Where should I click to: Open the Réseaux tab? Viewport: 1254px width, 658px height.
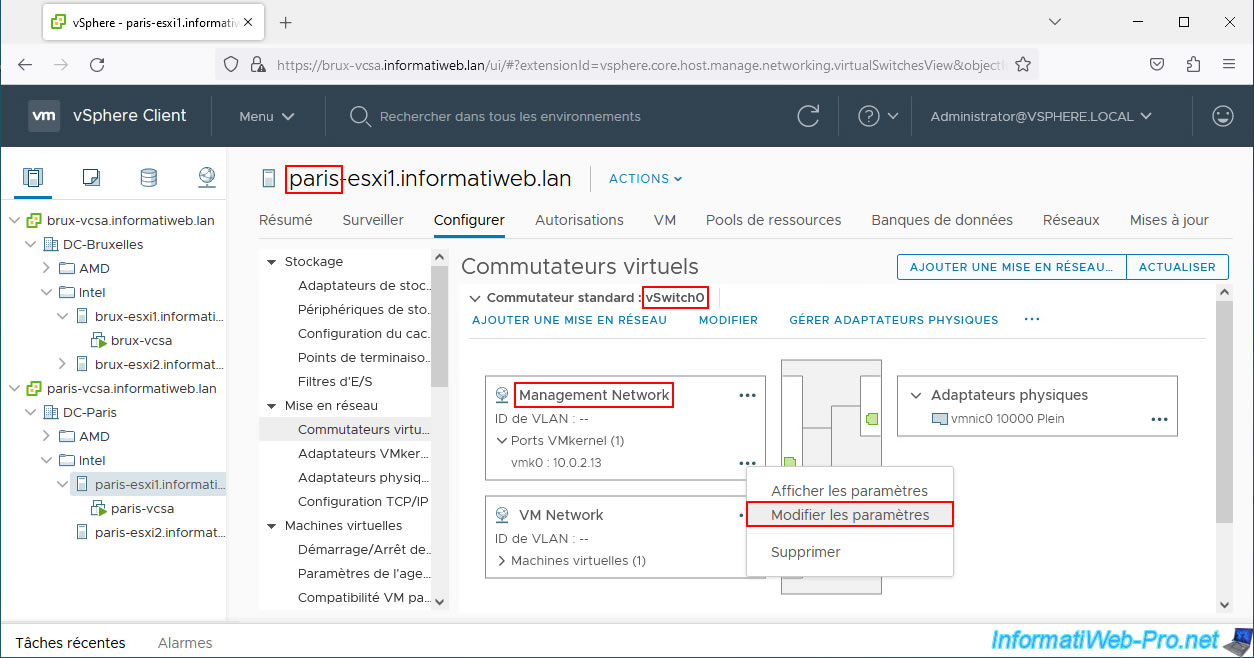pyautogui.click(x=1071, y=220)
